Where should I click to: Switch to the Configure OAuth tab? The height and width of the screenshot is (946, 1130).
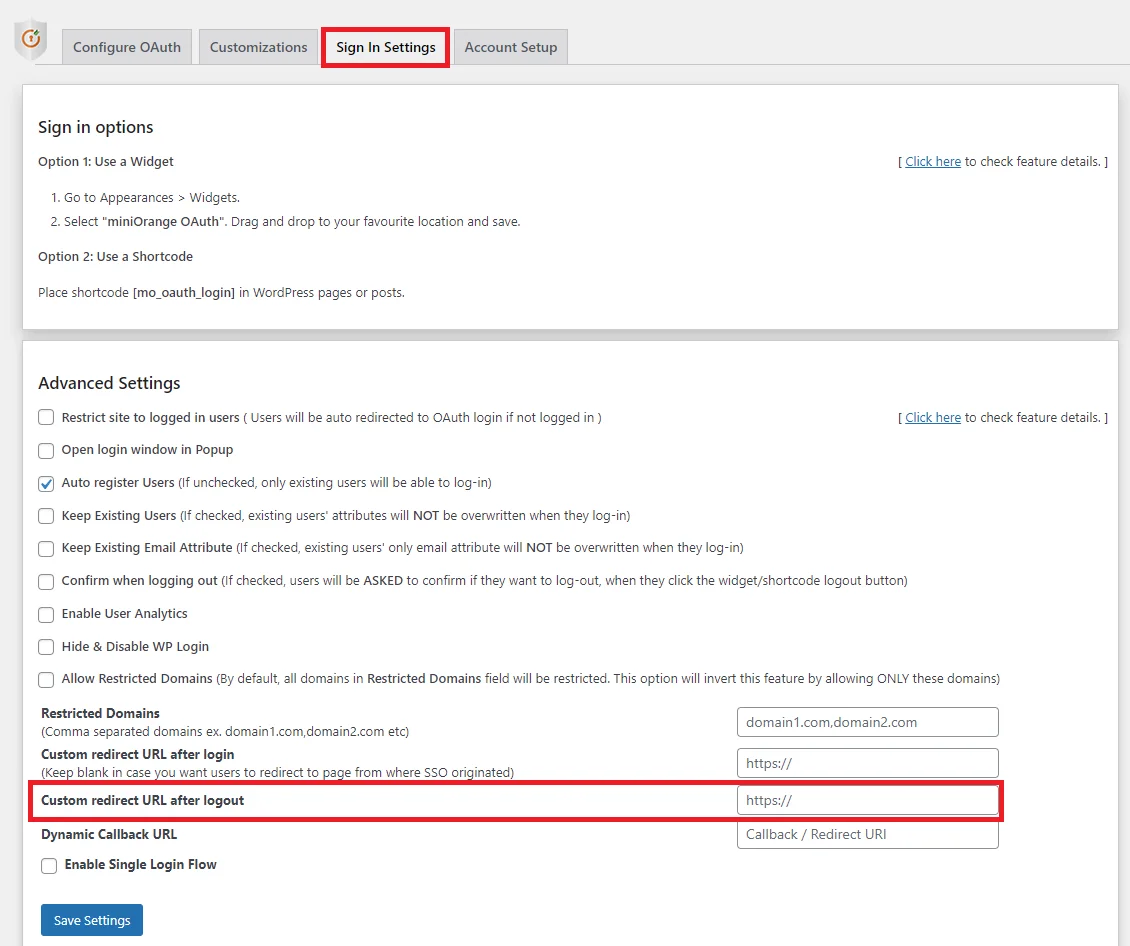coord(126,46)
